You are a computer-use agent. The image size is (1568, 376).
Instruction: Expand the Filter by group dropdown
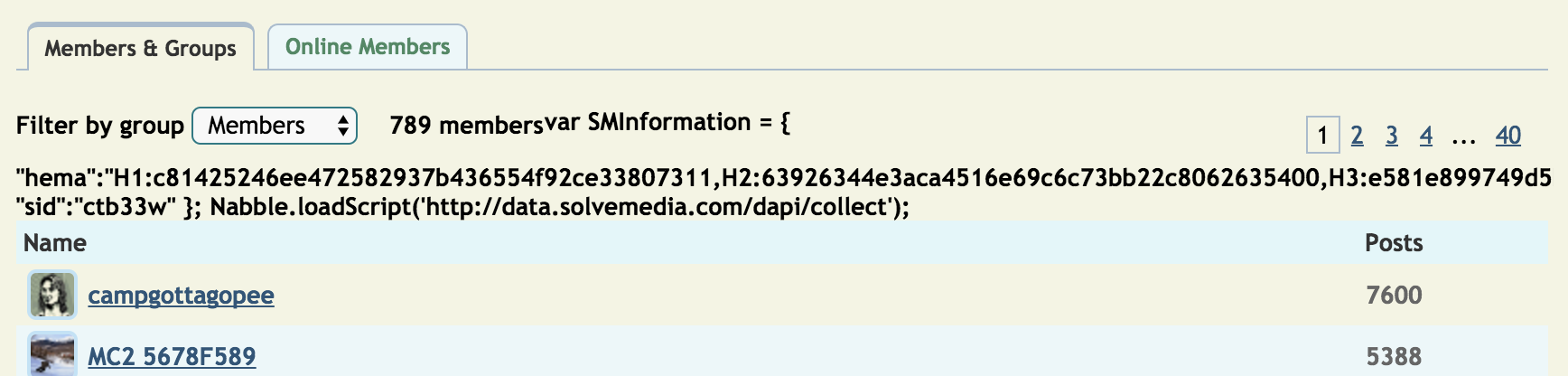tap(275, 126)
